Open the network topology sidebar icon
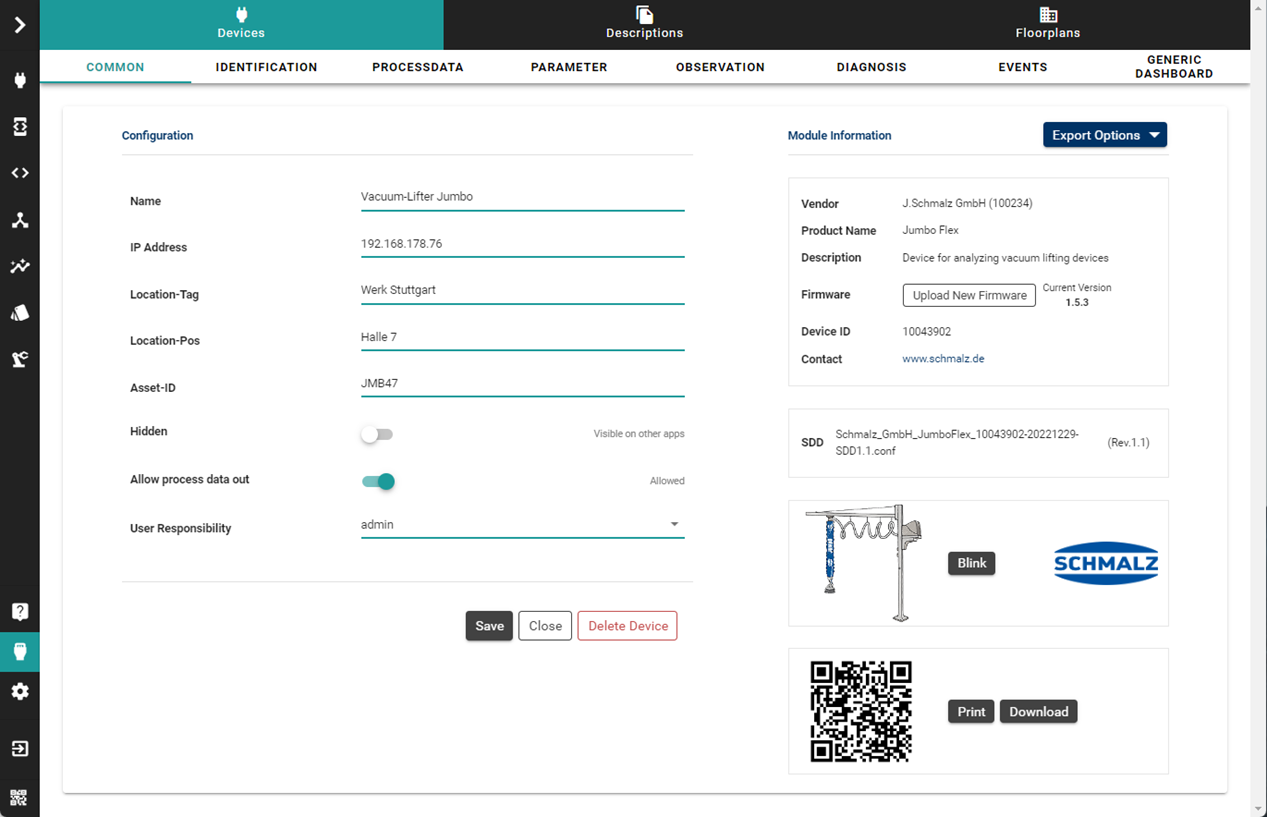The height and width of the screenshot is (817, 1267). tap(20, 220)
